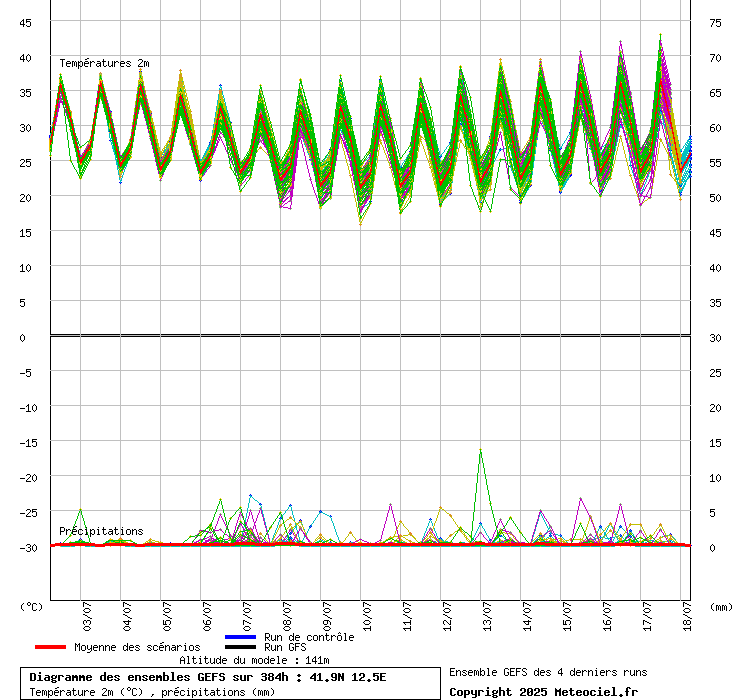The image size is (740, 700).
Task: Select the 03/07 date axis label
Action: [x=87, y=616]
